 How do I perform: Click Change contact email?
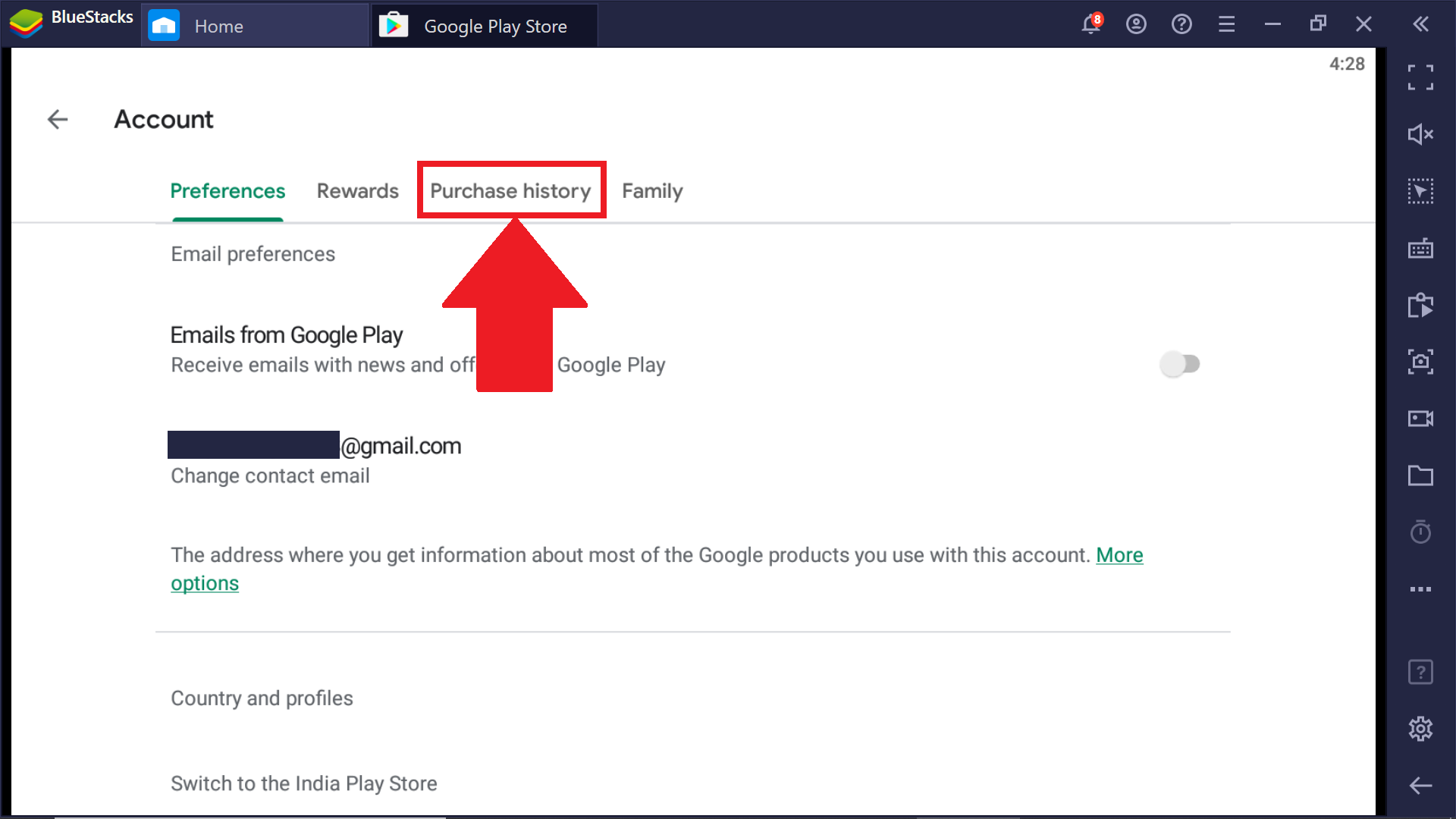click(x=270, y=475)
